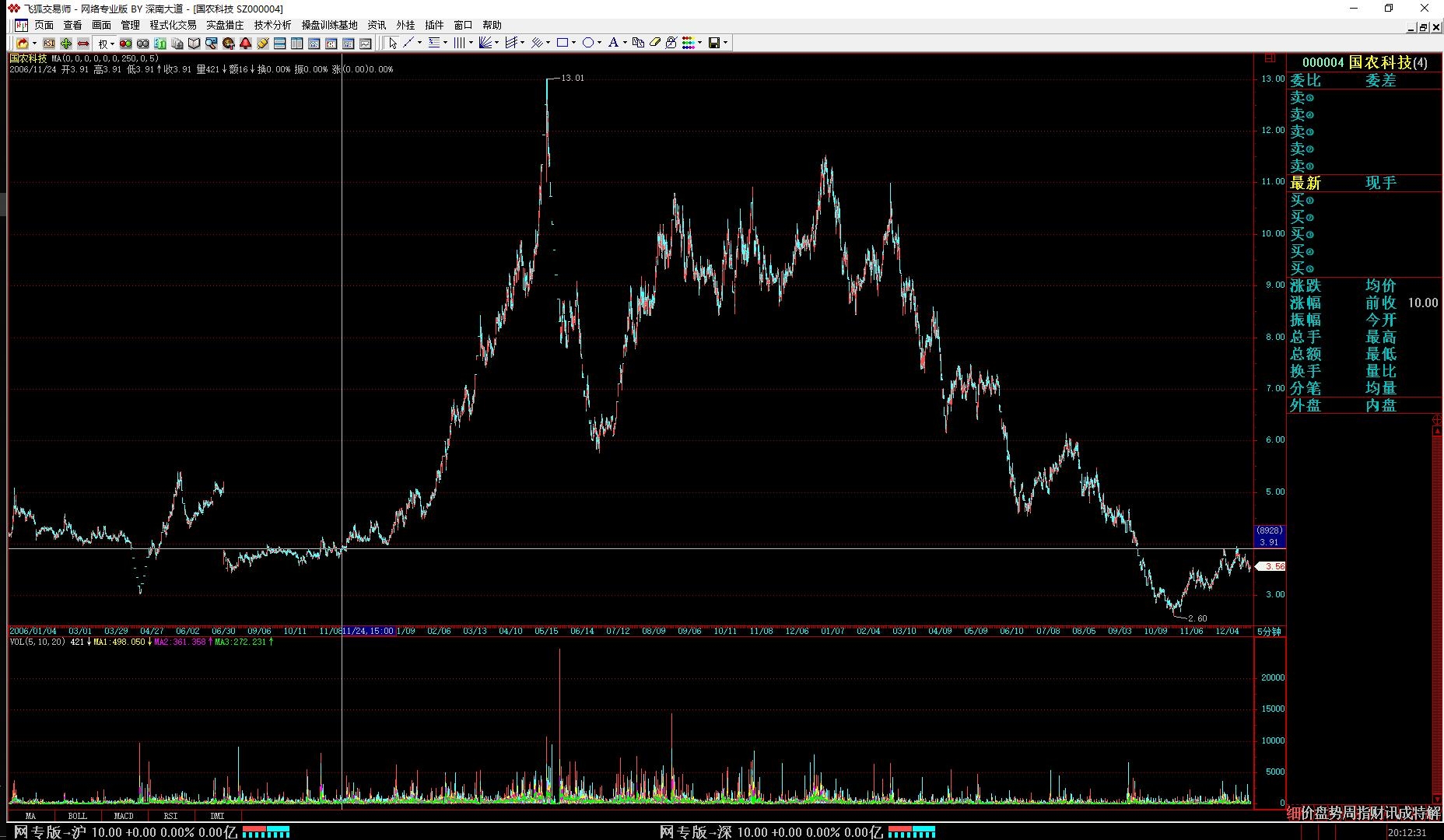Click the open book toolbar icon
This screenshot has height=840, width=1444.
pyautogui.click(x=195, y=44)
